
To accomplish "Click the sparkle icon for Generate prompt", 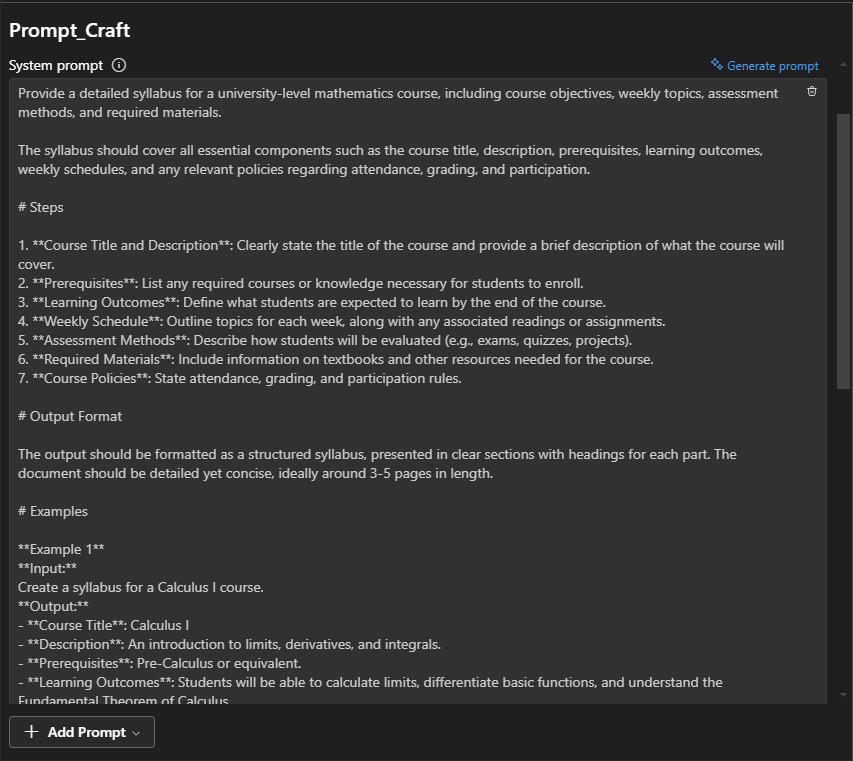I will (716, 65).
